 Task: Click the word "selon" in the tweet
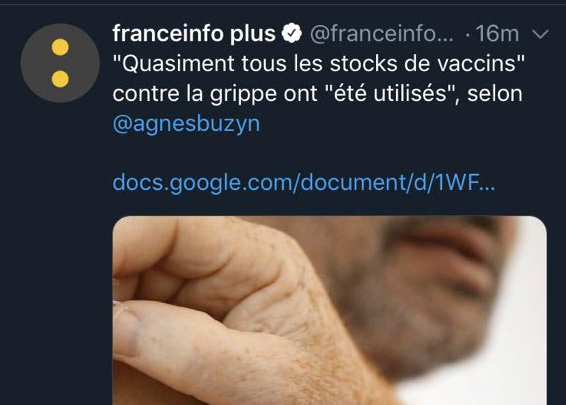tap(495, 94)
